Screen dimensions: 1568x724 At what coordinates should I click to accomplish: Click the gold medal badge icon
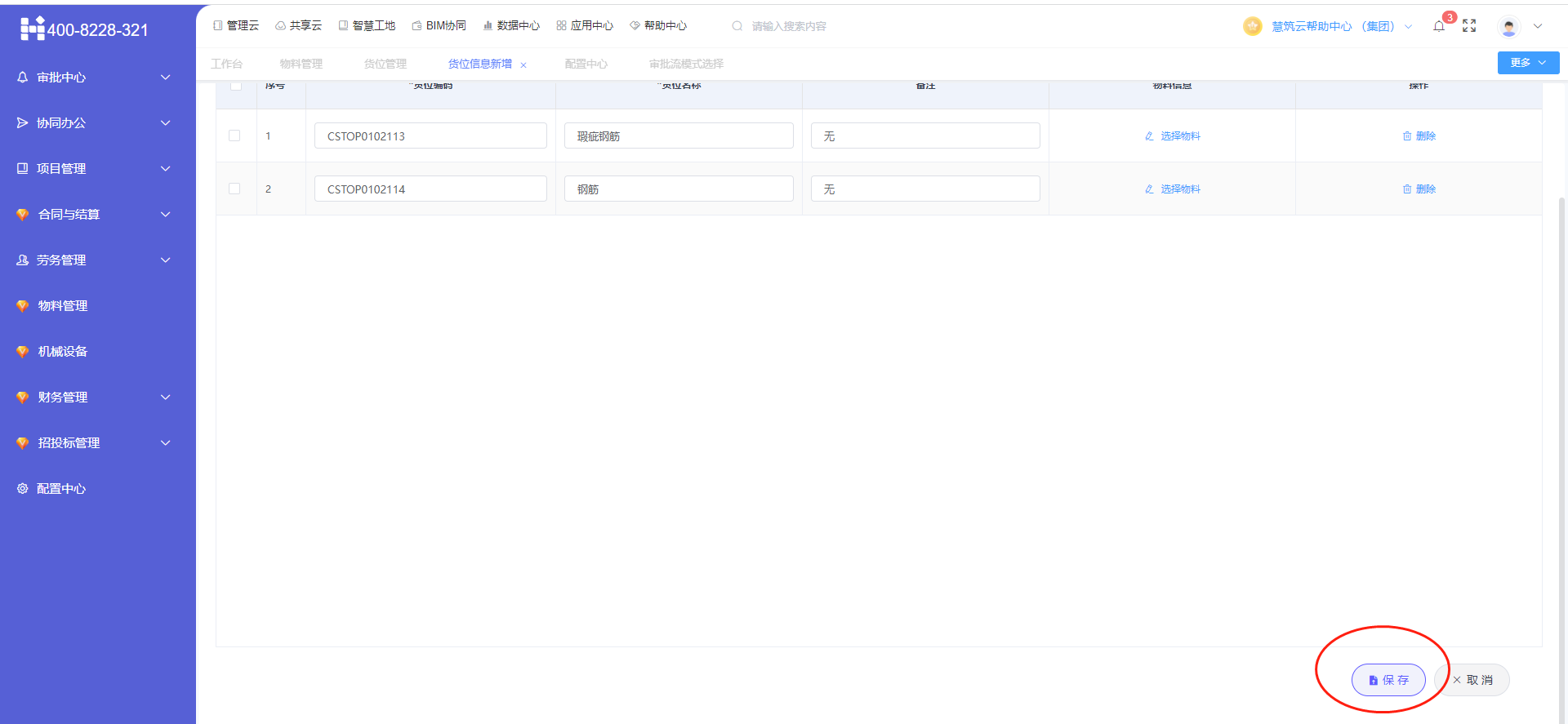pos(1253,26)
